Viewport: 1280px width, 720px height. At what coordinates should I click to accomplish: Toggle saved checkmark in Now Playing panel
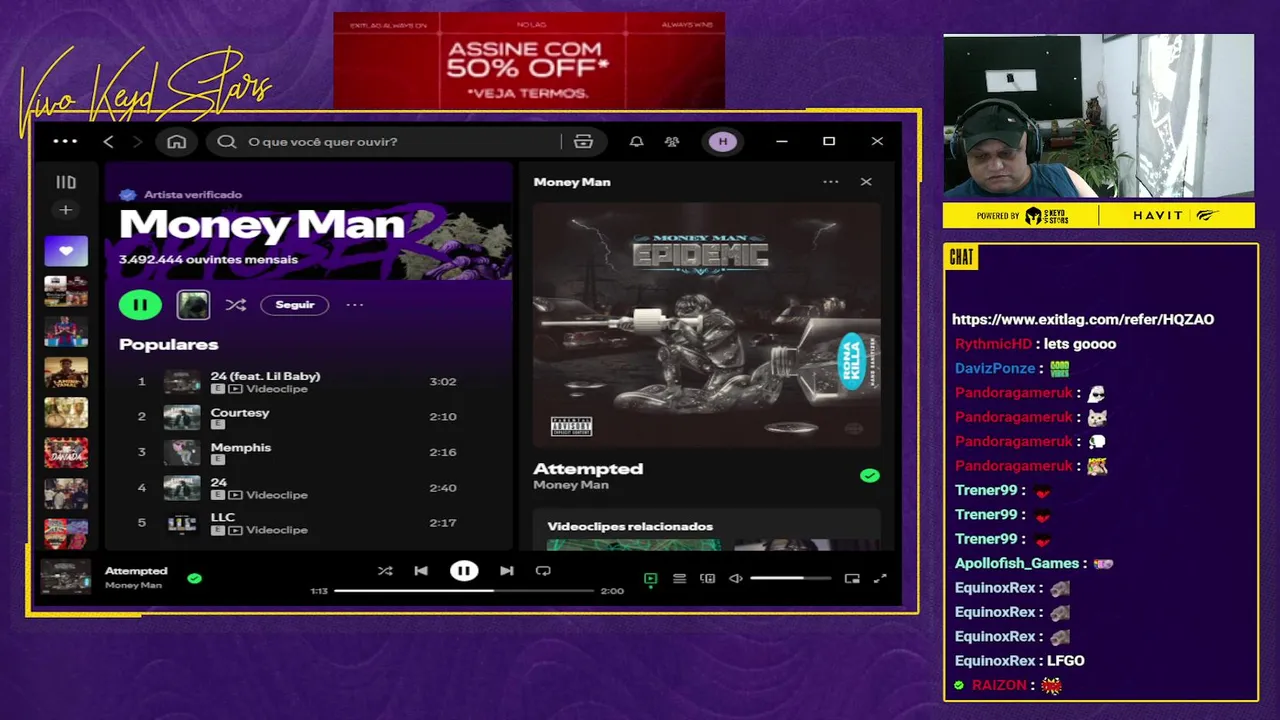point(870,476)
